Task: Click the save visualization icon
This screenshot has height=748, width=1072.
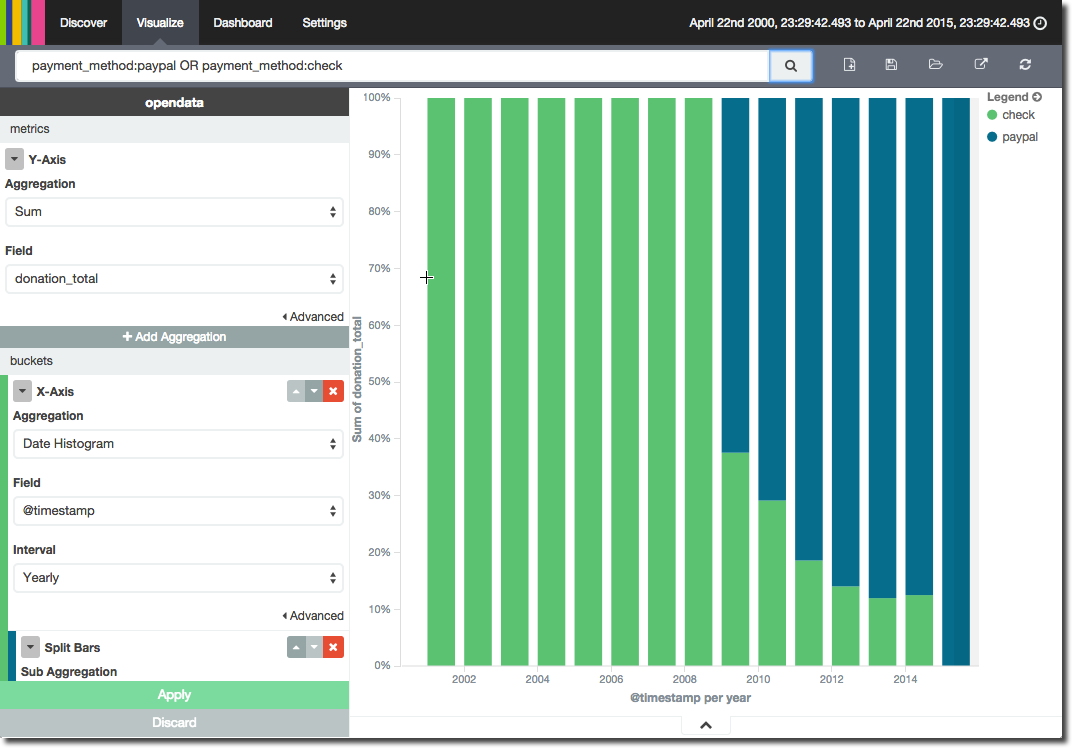Action: tap(891, 65)
